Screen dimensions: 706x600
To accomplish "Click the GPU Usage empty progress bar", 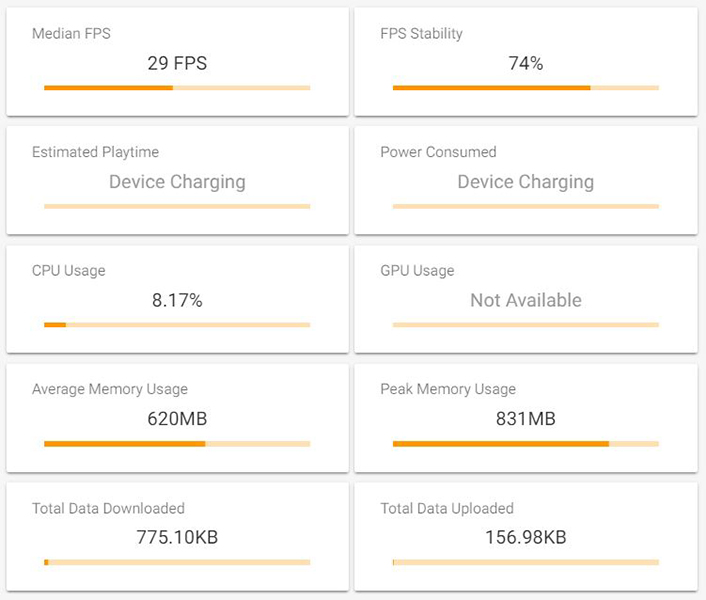I will (x=526, y=325).
